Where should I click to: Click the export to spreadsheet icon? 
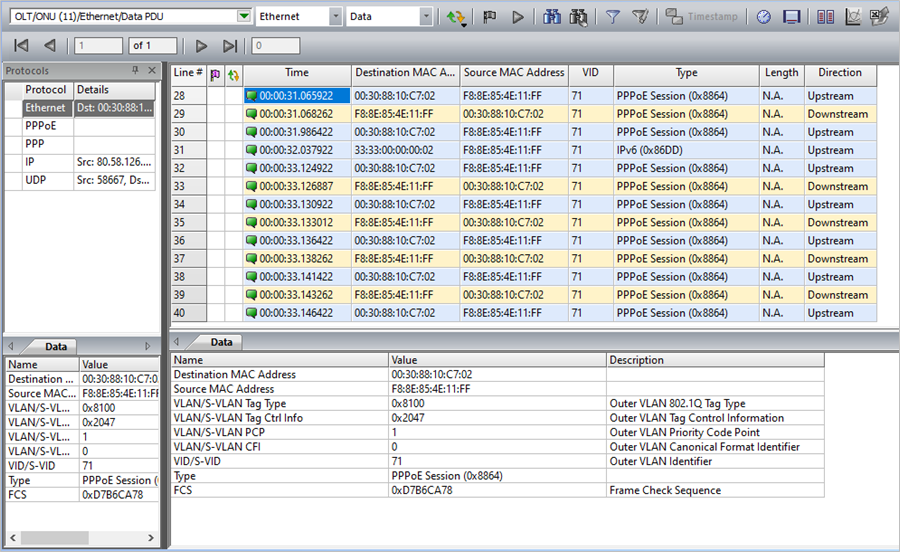coord(879,17)
